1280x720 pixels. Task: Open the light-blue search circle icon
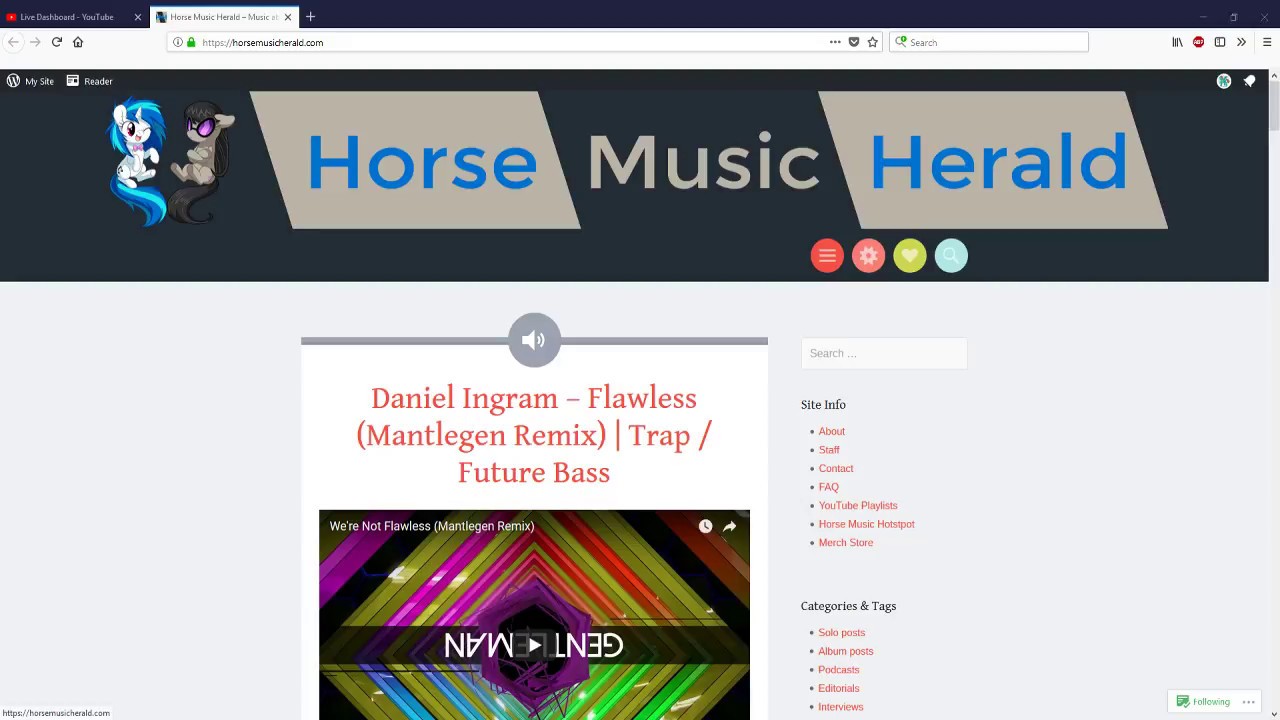coord(951,256)
